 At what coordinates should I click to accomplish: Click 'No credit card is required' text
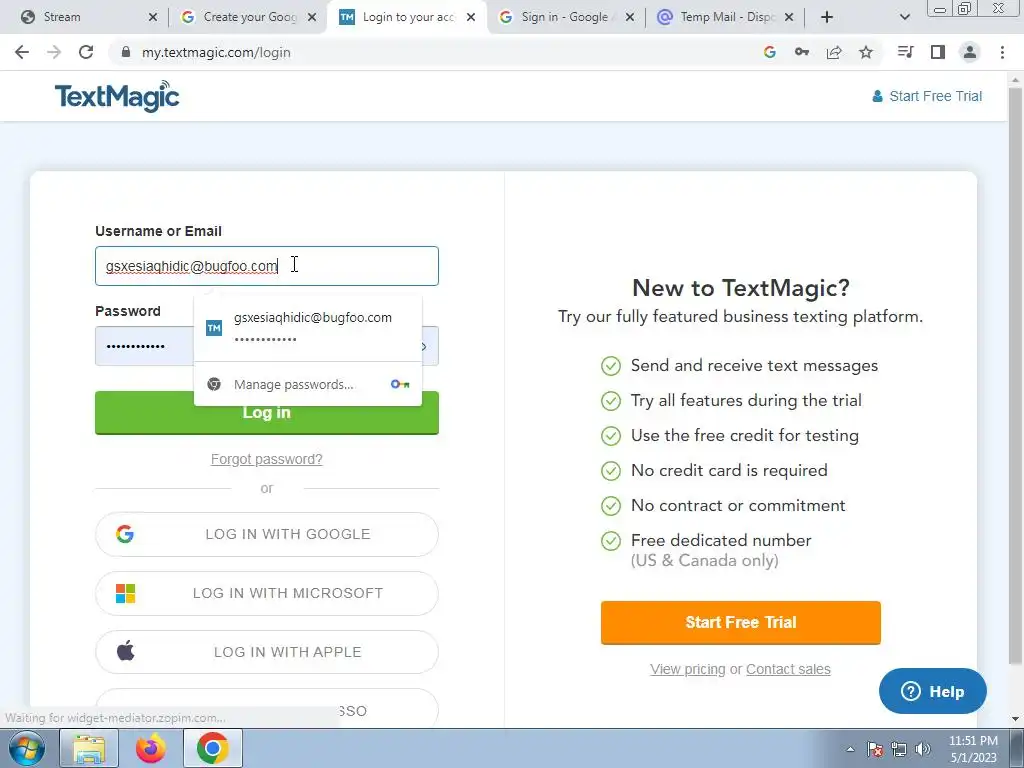(x=729, y=470)
